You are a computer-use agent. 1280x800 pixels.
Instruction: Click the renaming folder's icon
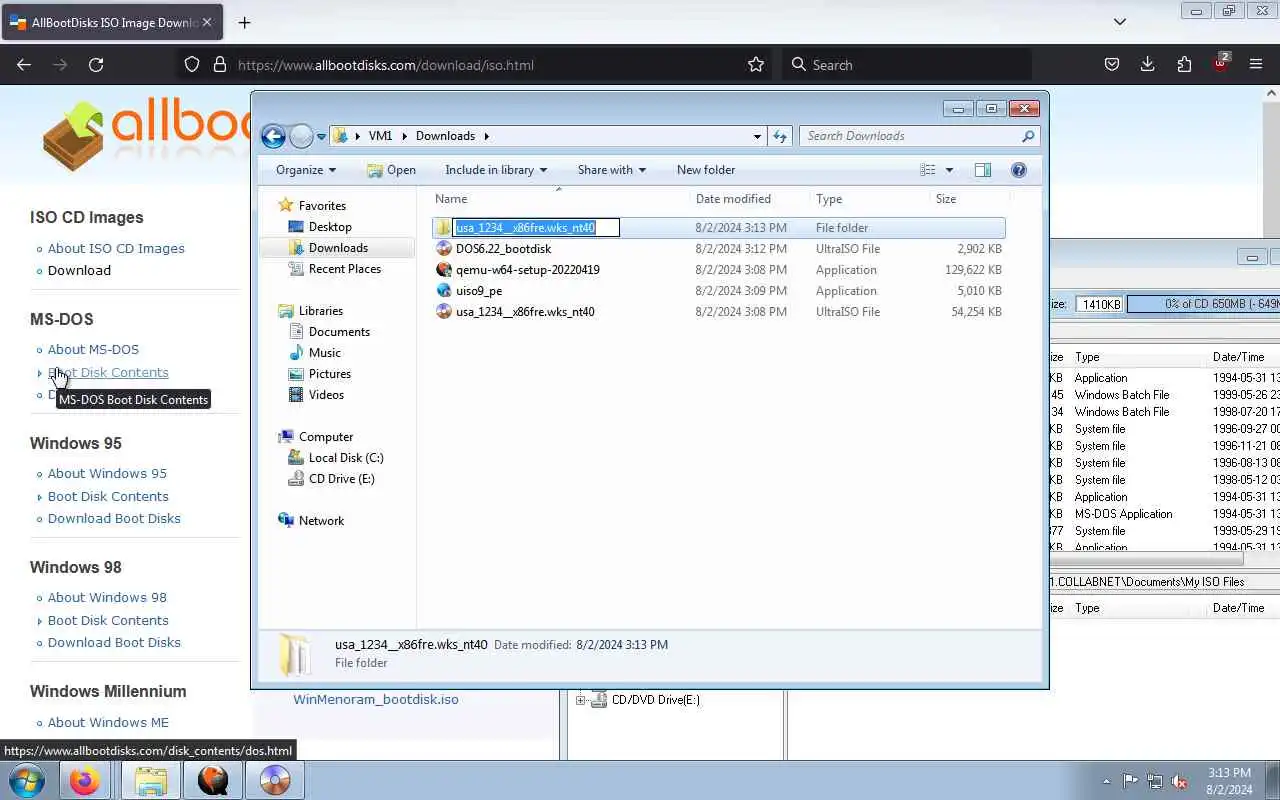coord(444,228)
